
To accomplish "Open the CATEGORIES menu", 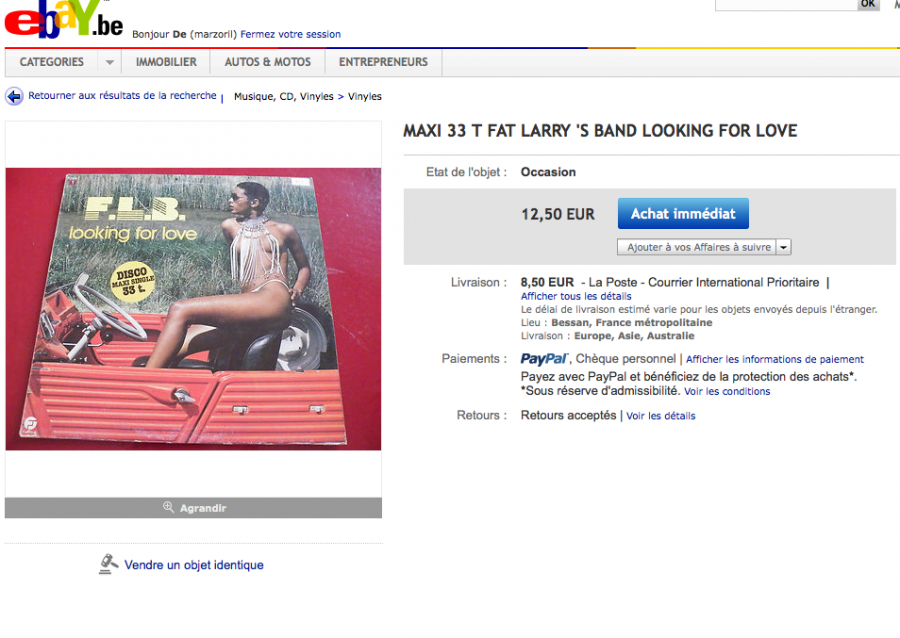I will tap(52, 62).
